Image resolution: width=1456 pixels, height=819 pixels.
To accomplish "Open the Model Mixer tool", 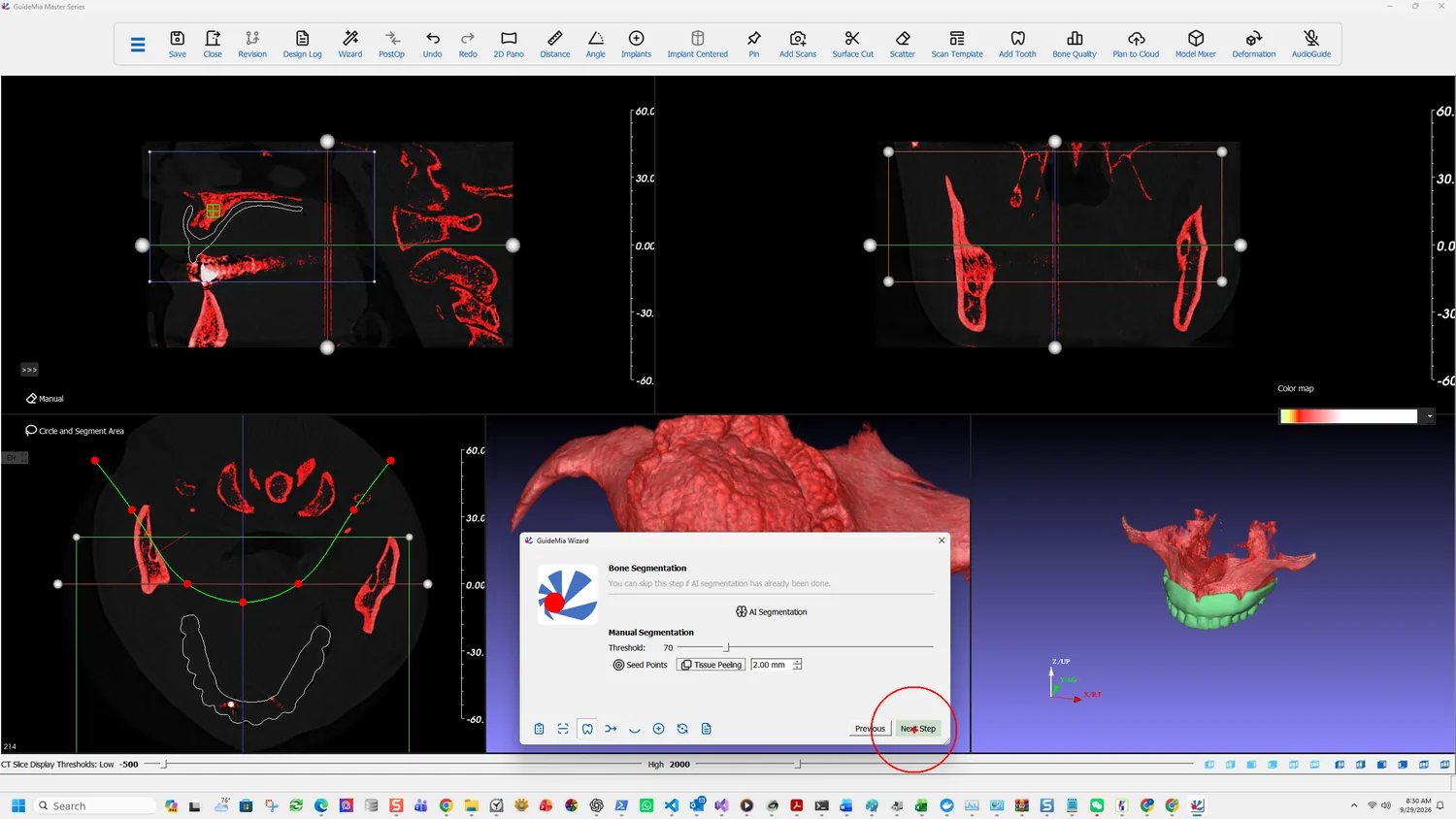I will pos(1196,44).
